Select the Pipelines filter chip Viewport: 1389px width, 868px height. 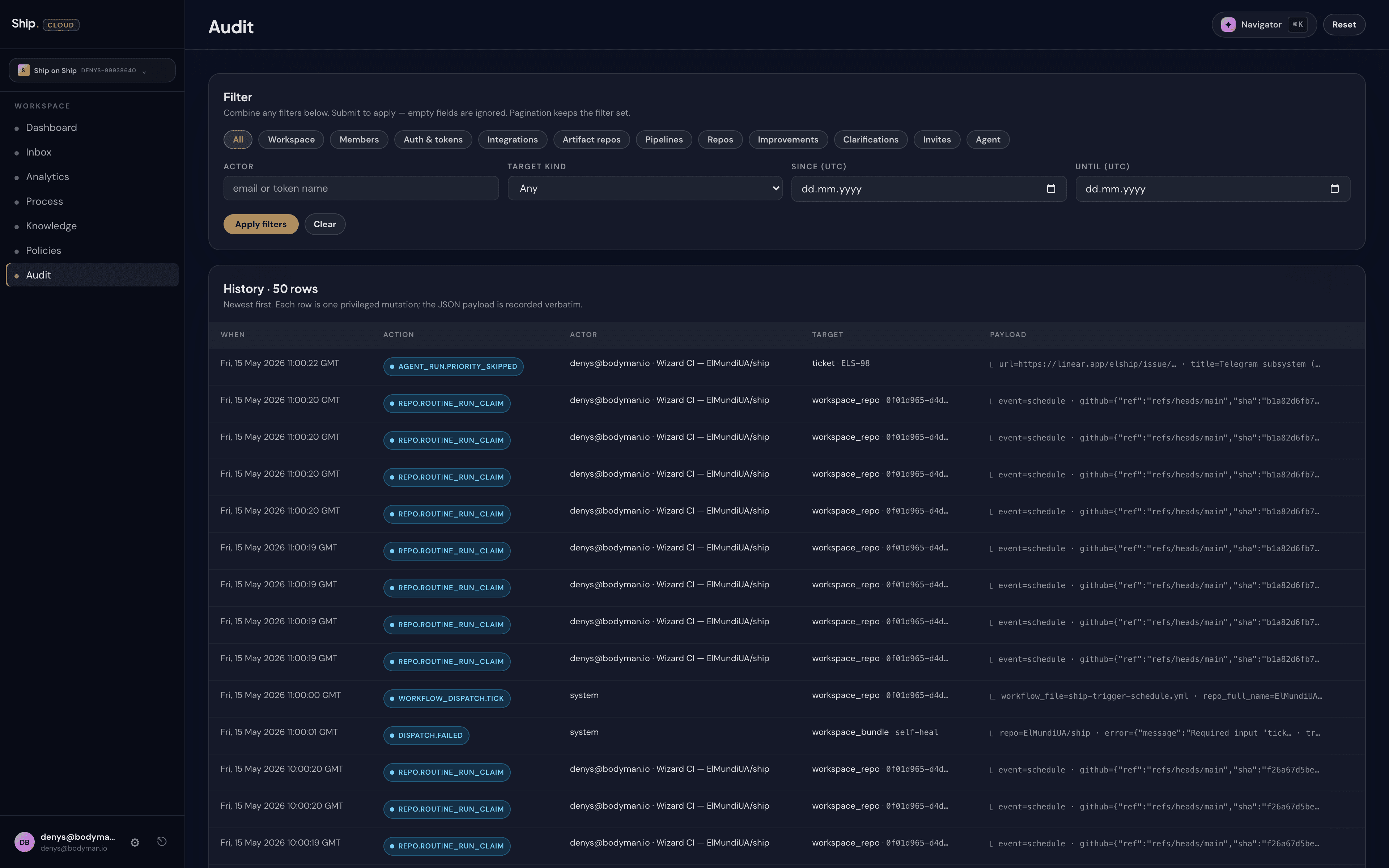tap(663, 140)
